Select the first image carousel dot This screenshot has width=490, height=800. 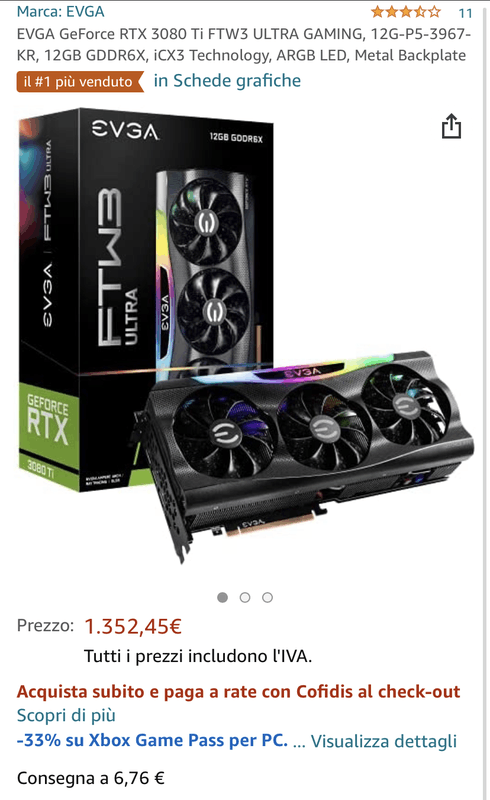223,597
